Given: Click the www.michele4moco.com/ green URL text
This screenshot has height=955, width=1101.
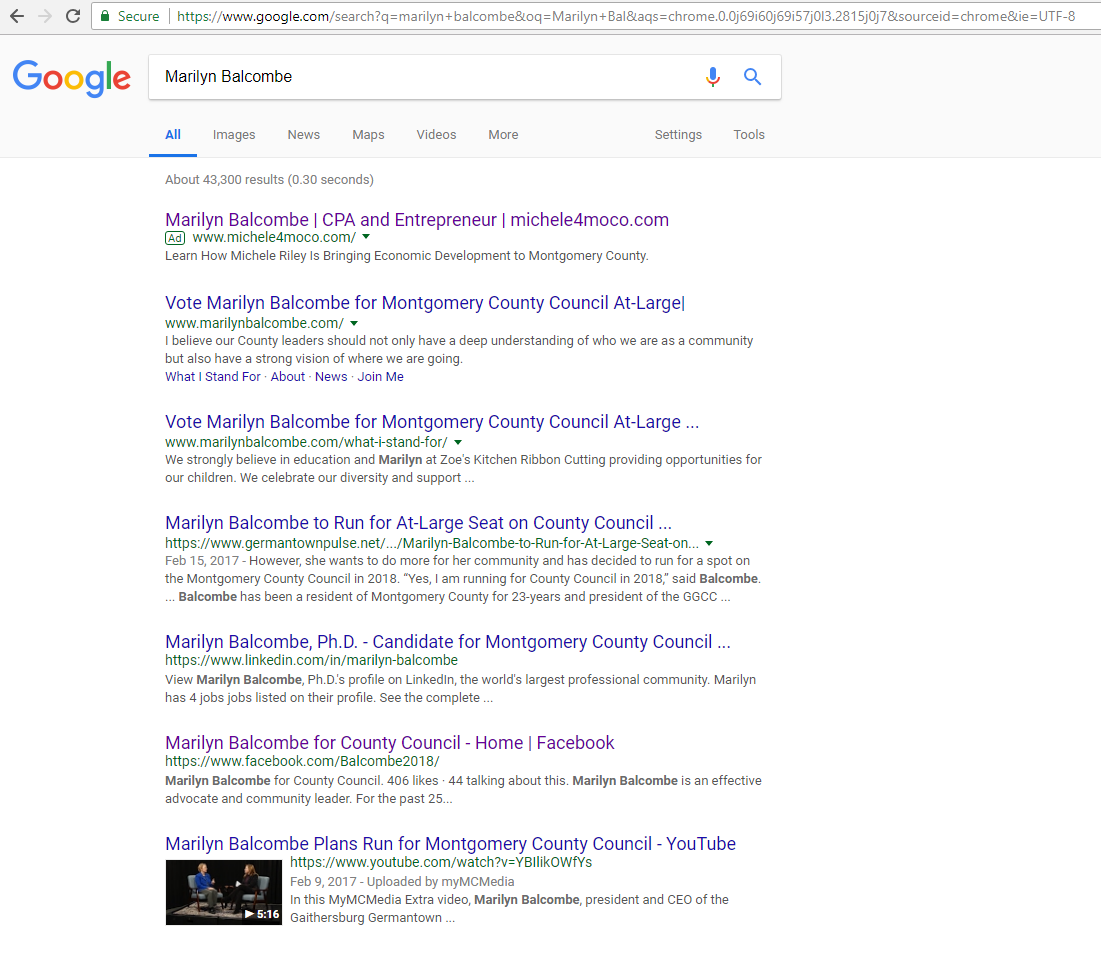Looking at the screenshot, I should (274, 238).
